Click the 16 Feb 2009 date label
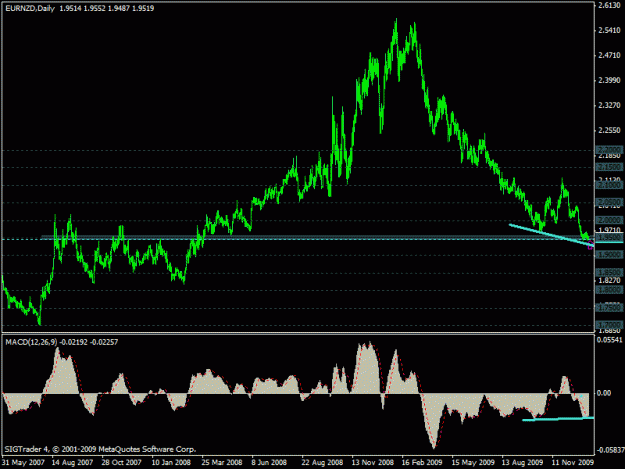Image resolution: width=625 pixels, height=469 pixels. (x=422, y=463)
